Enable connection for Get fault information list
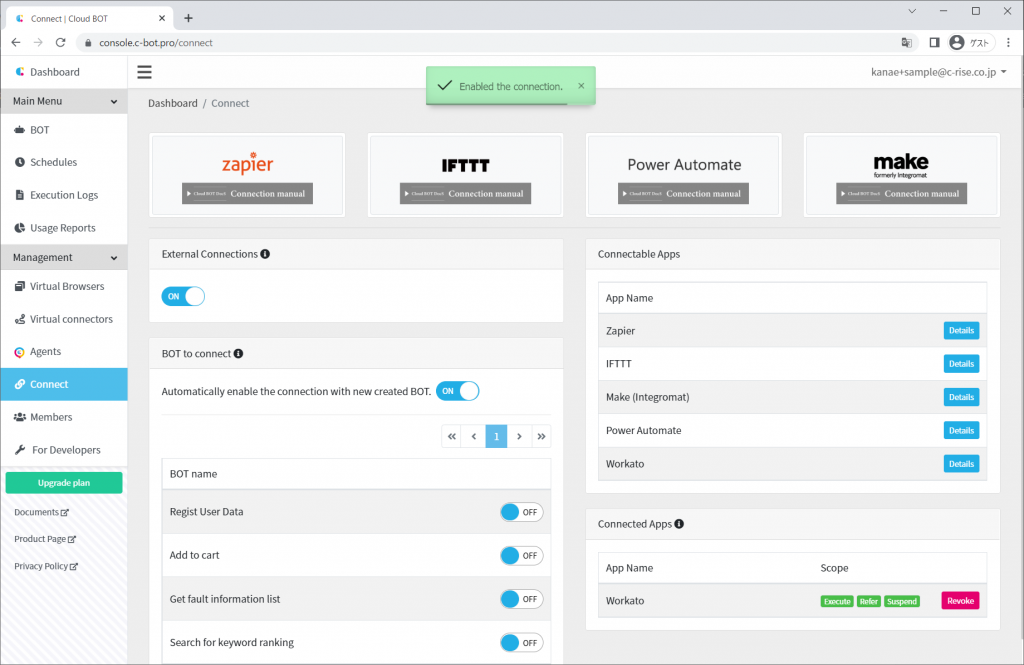Screen dimensions: 1024x665 click(521, 599)
